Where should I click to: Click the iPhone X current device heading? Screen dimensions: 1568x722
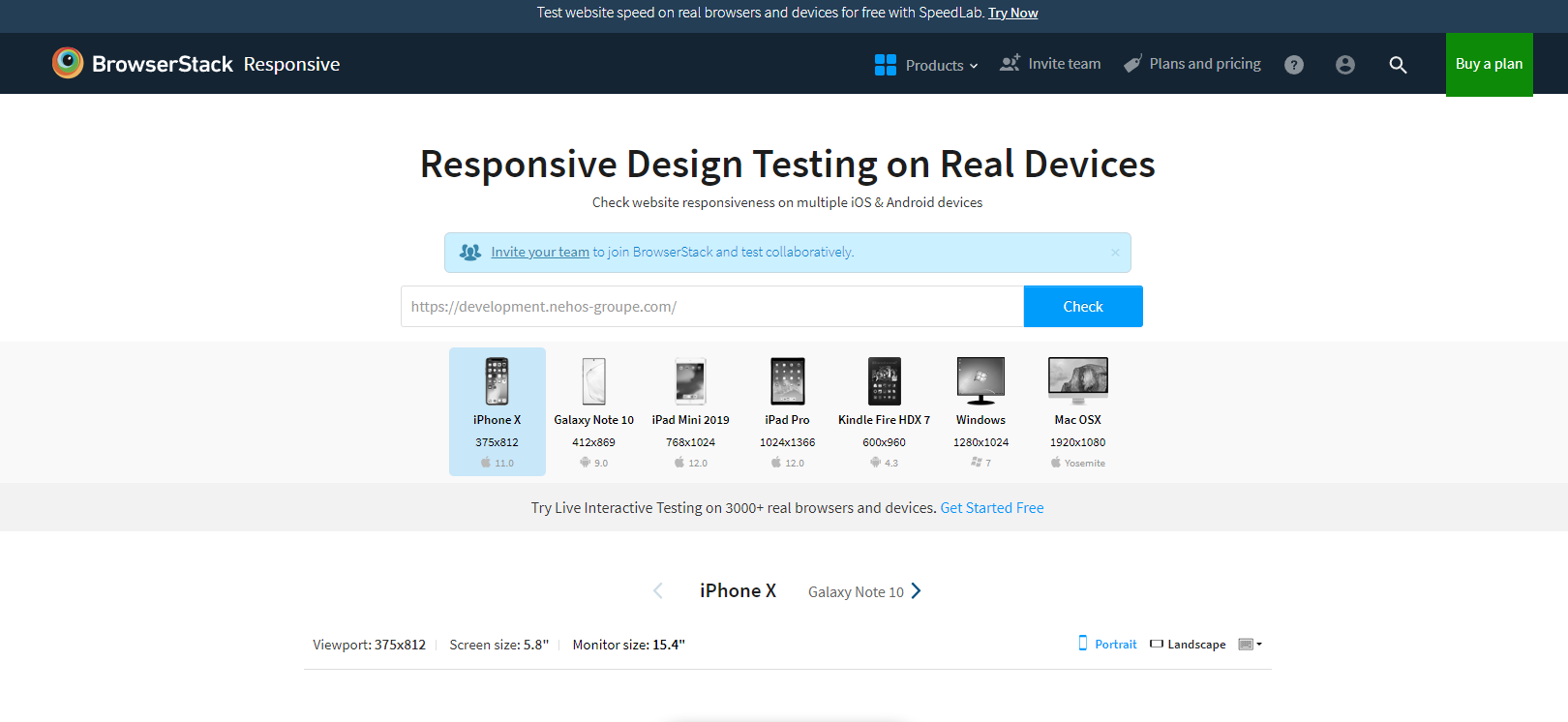click(738, 590)
